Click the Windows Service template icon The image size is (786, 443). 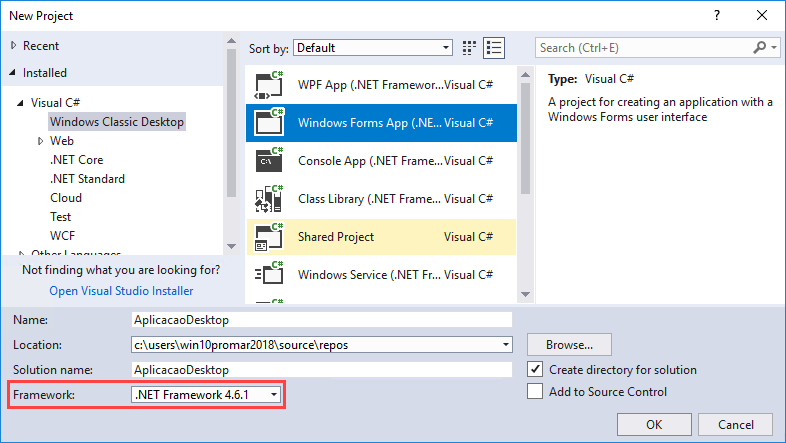pos(269,275)
